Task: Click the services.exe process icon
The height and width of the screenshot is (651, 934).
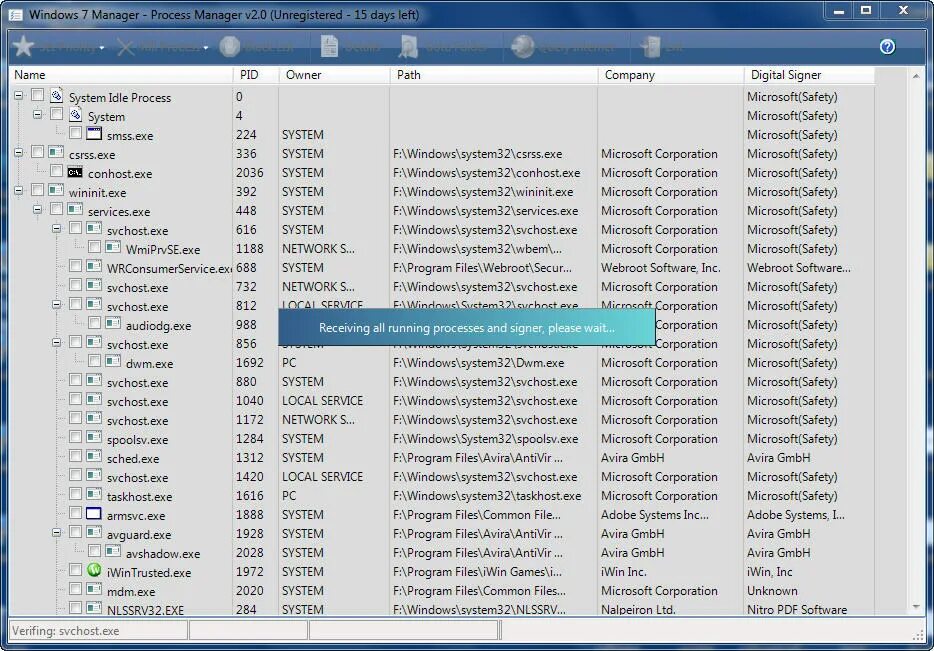Action: coord(74,209)
